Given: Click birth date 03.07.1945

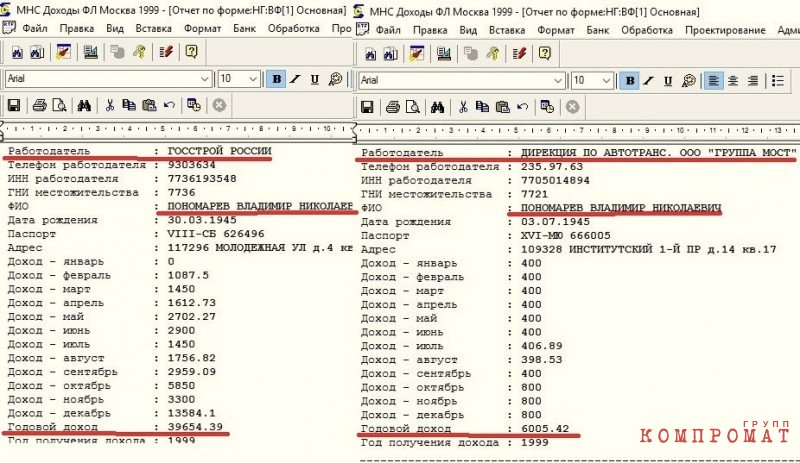Looking at the screenshot, I should tap(555, 222).
